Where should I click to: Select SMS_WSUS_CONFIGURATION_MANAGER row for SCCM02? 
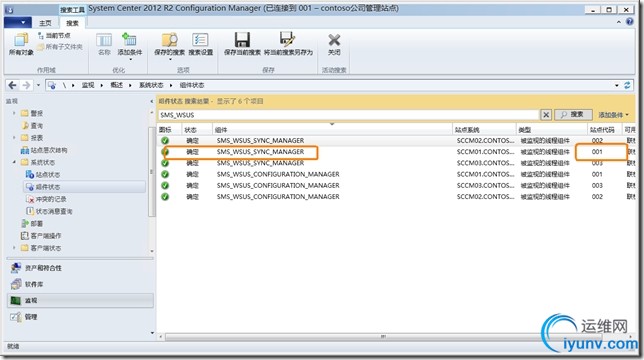click(396, 197)
